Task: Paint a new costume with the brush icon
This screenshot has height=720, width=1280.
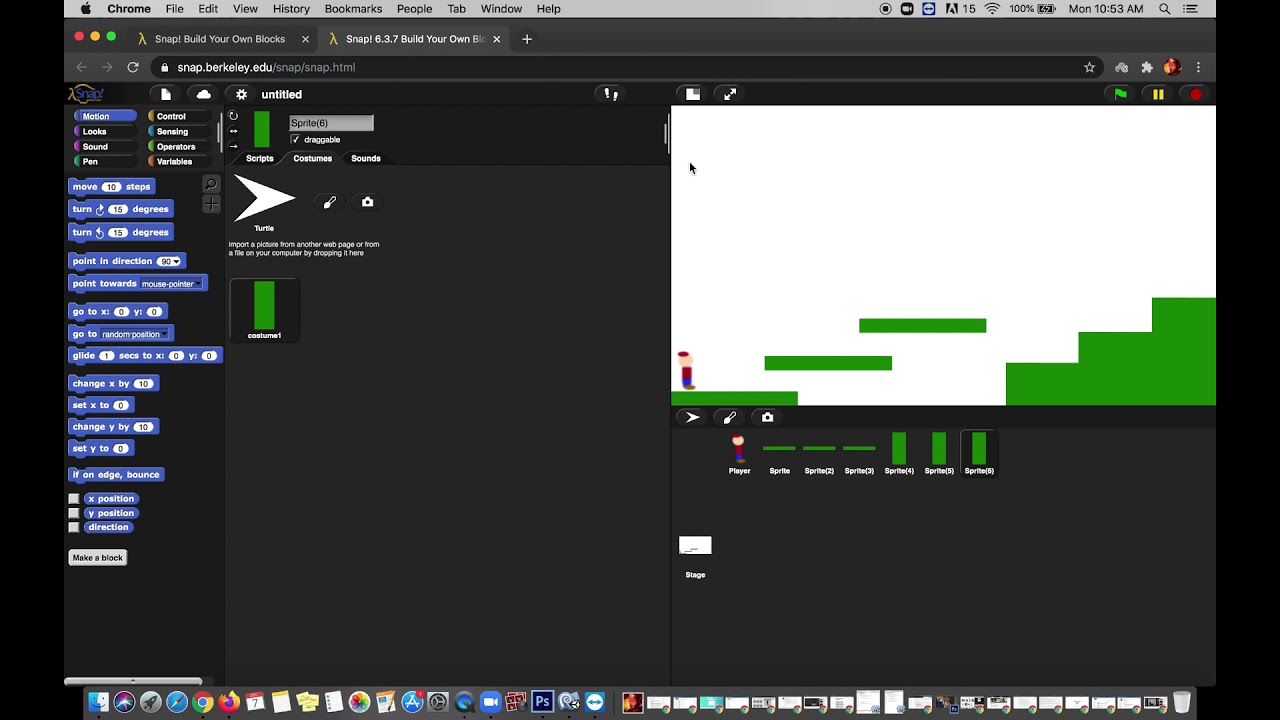Action: [330, 202]
